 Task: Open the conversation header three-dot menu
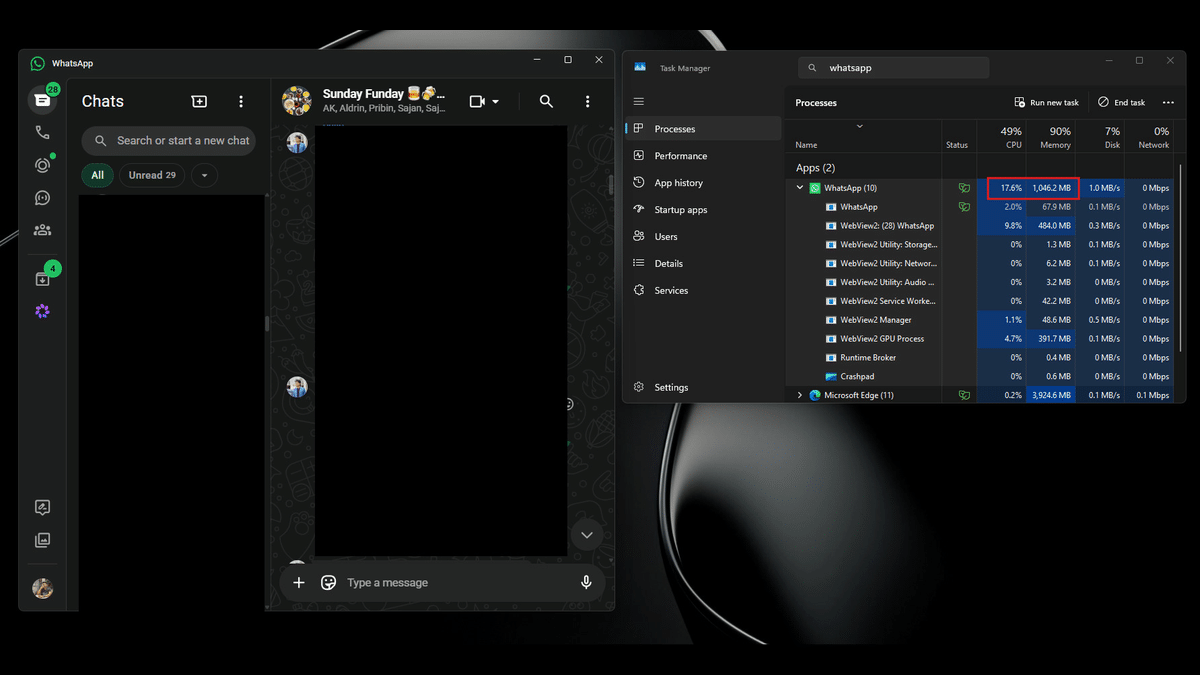click(x=587, y=101)
